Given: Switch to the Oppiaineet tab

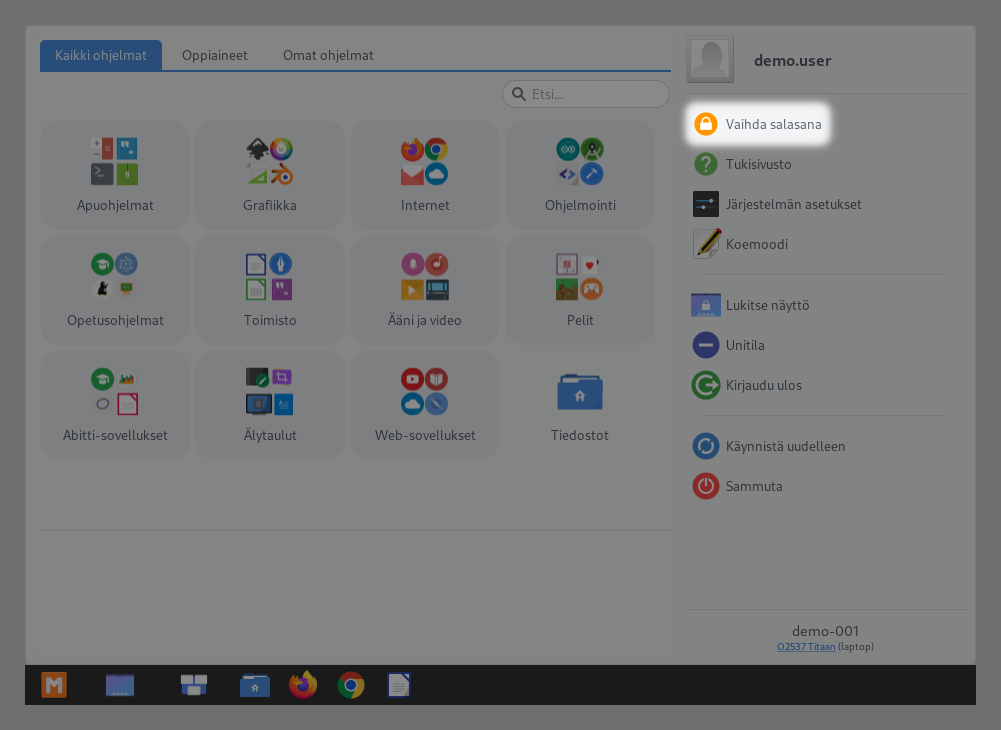Looking at the screenshot, I should click(214, 56).
